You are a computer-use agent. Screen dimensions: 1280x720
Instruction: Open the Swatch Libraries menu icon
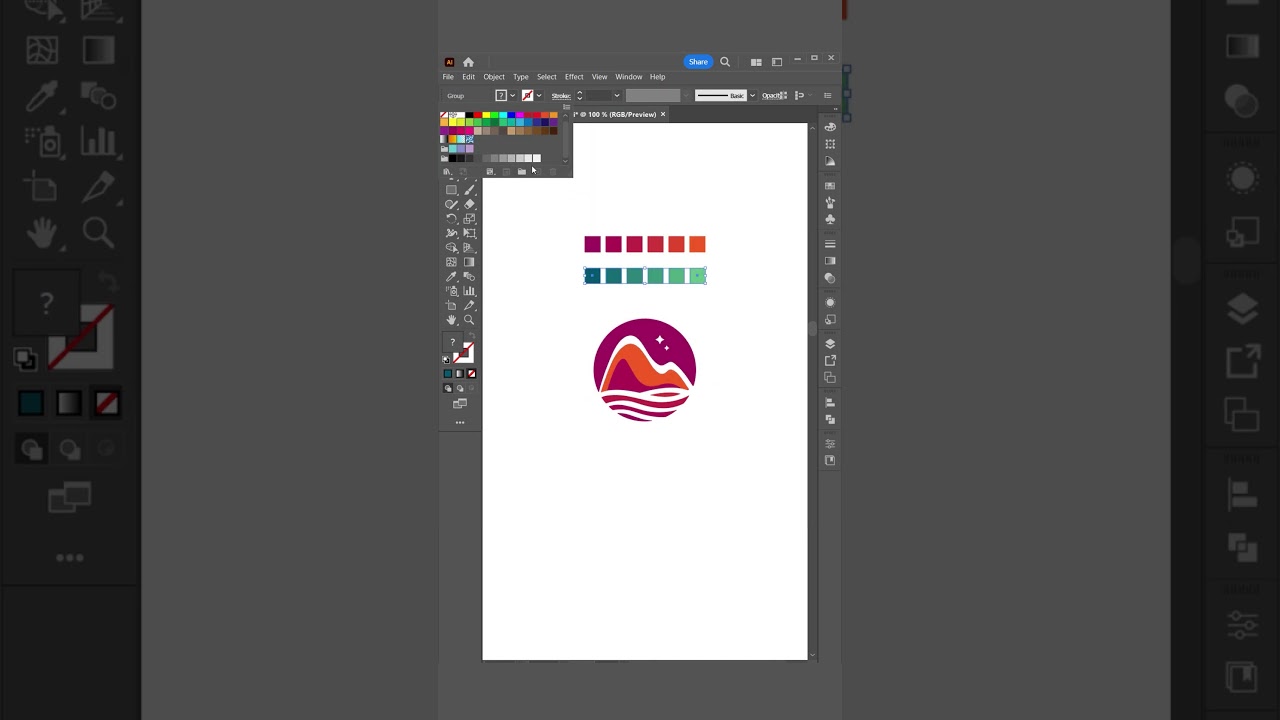click(447, 171)
